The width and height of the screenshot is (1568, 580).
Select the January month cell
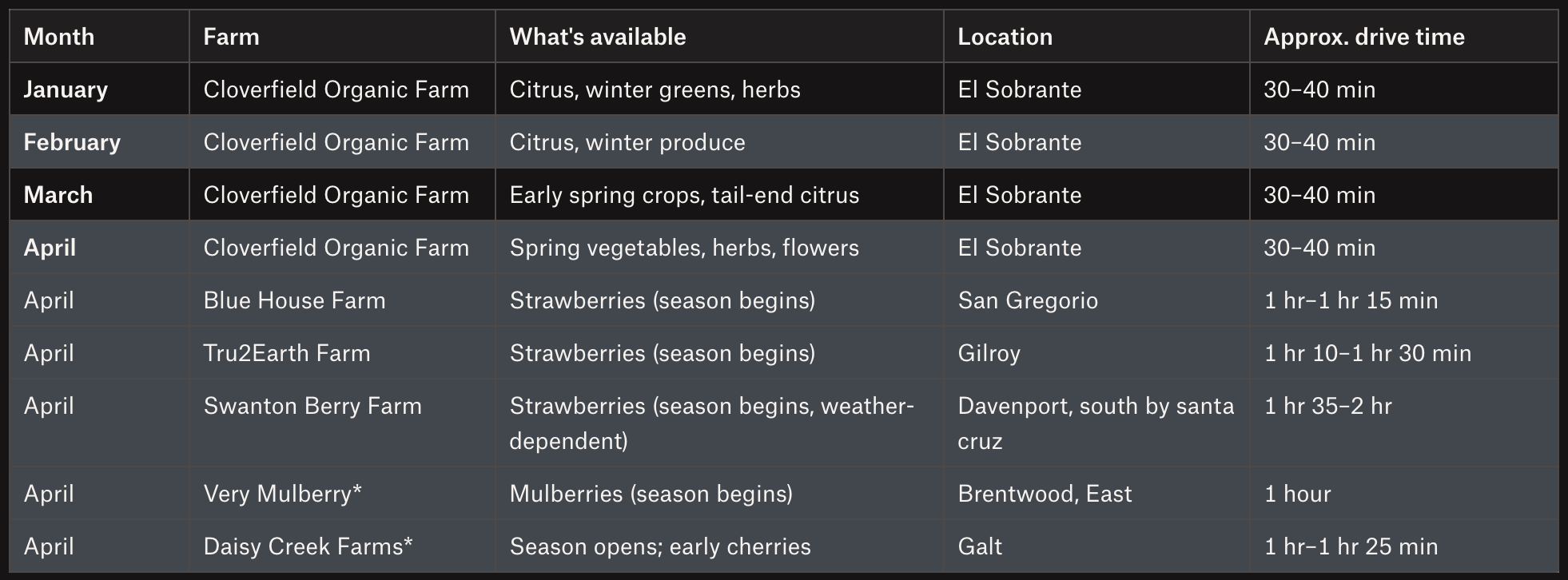click(99, 89)
